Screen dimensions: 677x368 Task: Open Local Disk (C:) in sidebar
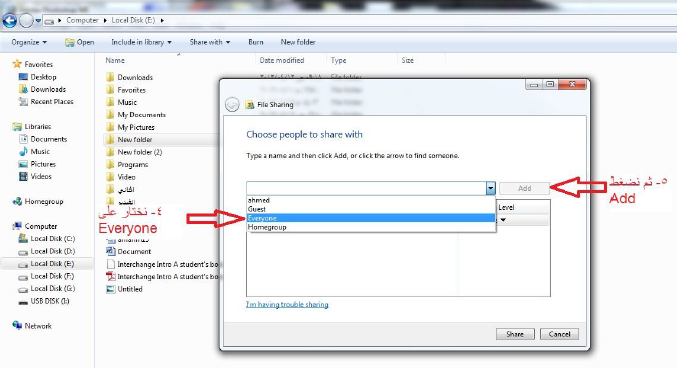47,239
